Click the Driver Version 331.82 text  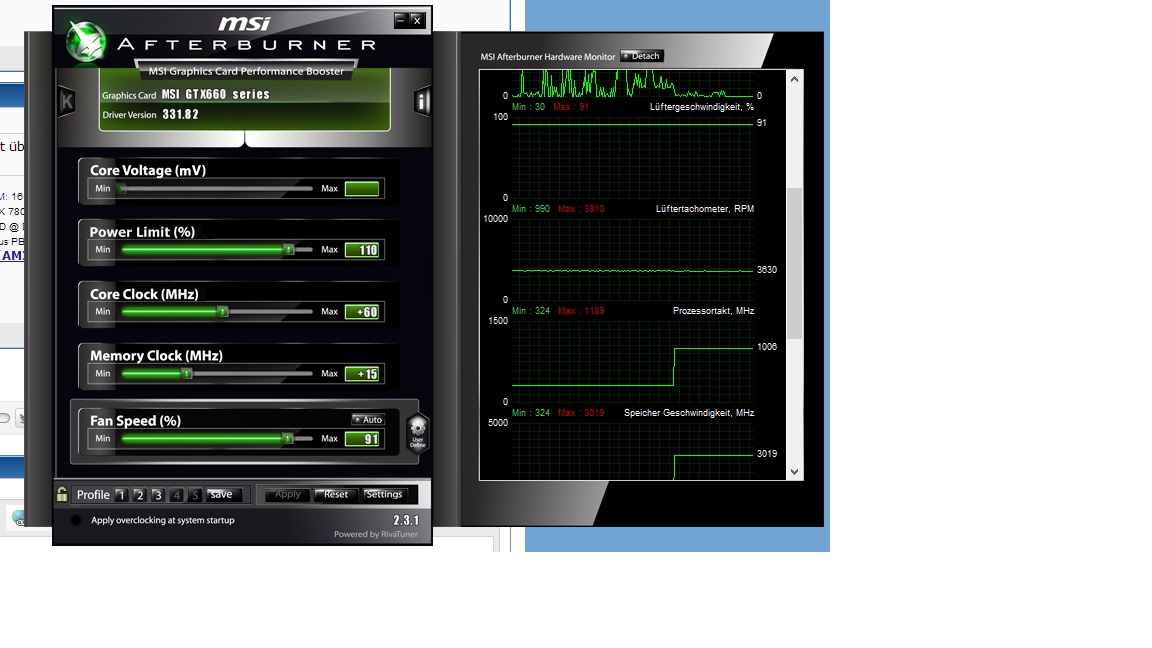pos(151,115)
